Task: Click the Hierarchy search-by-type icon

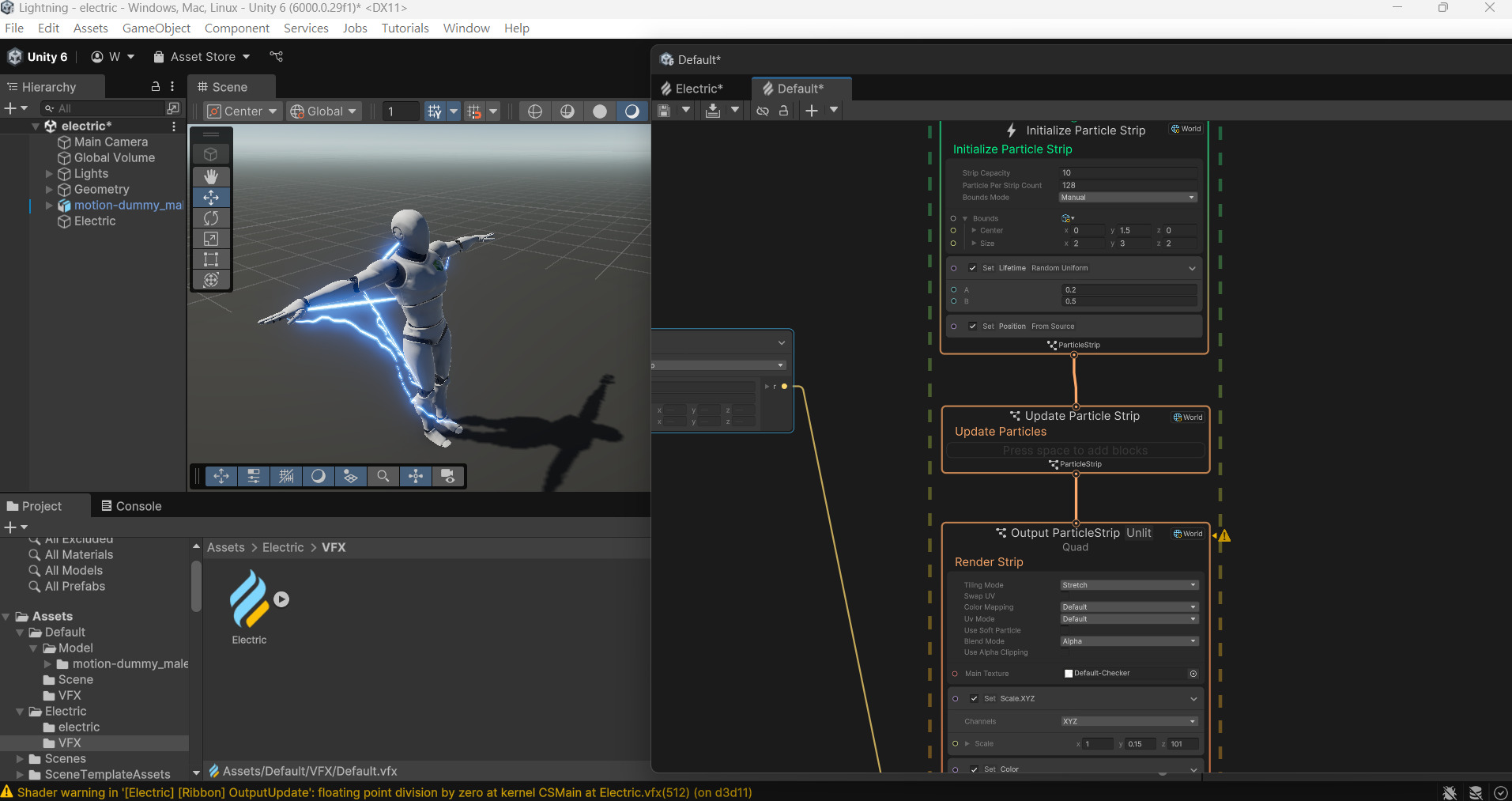Action: [x=173, y=108]
